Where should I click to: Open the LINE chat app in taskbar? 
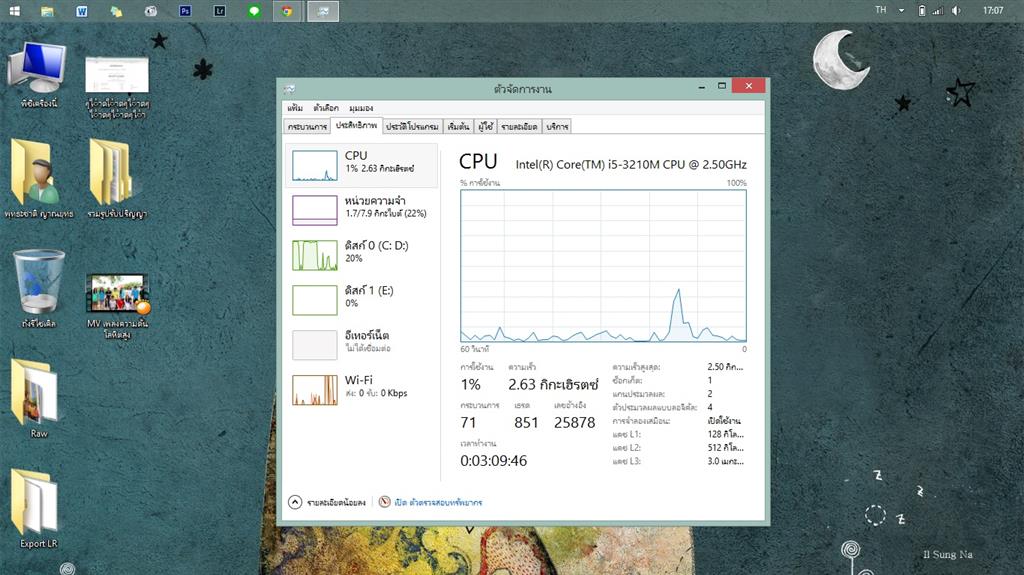tap(254, 11)
